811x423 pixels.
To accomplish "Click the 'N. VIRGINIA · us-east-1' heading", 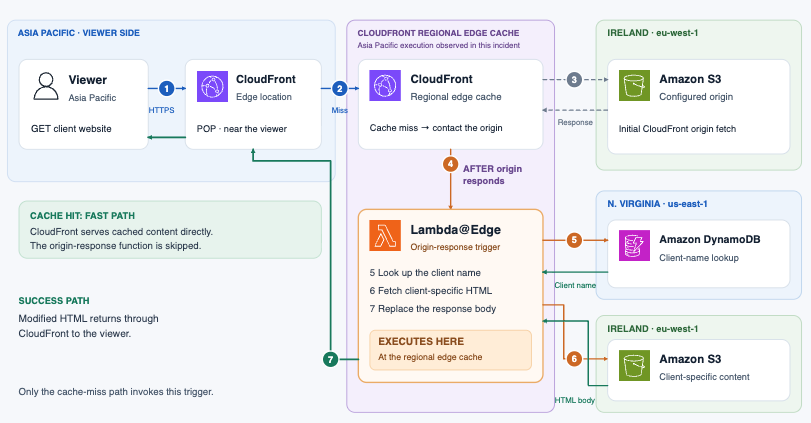I will pyautogui.click(x=657, y=204).
